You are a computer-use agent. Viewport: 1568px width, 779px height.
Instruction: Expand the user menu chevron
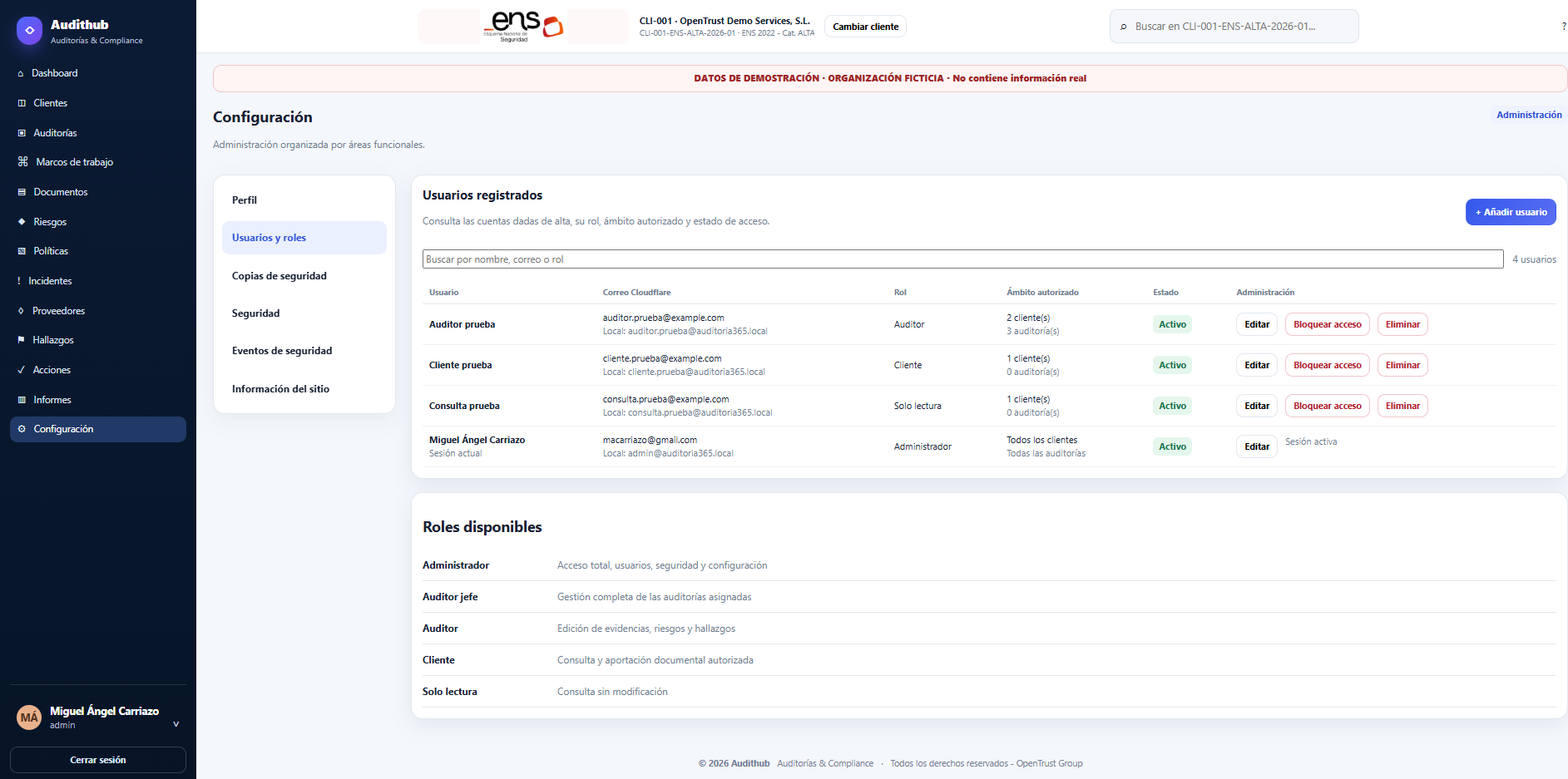(x=176, y=724)
